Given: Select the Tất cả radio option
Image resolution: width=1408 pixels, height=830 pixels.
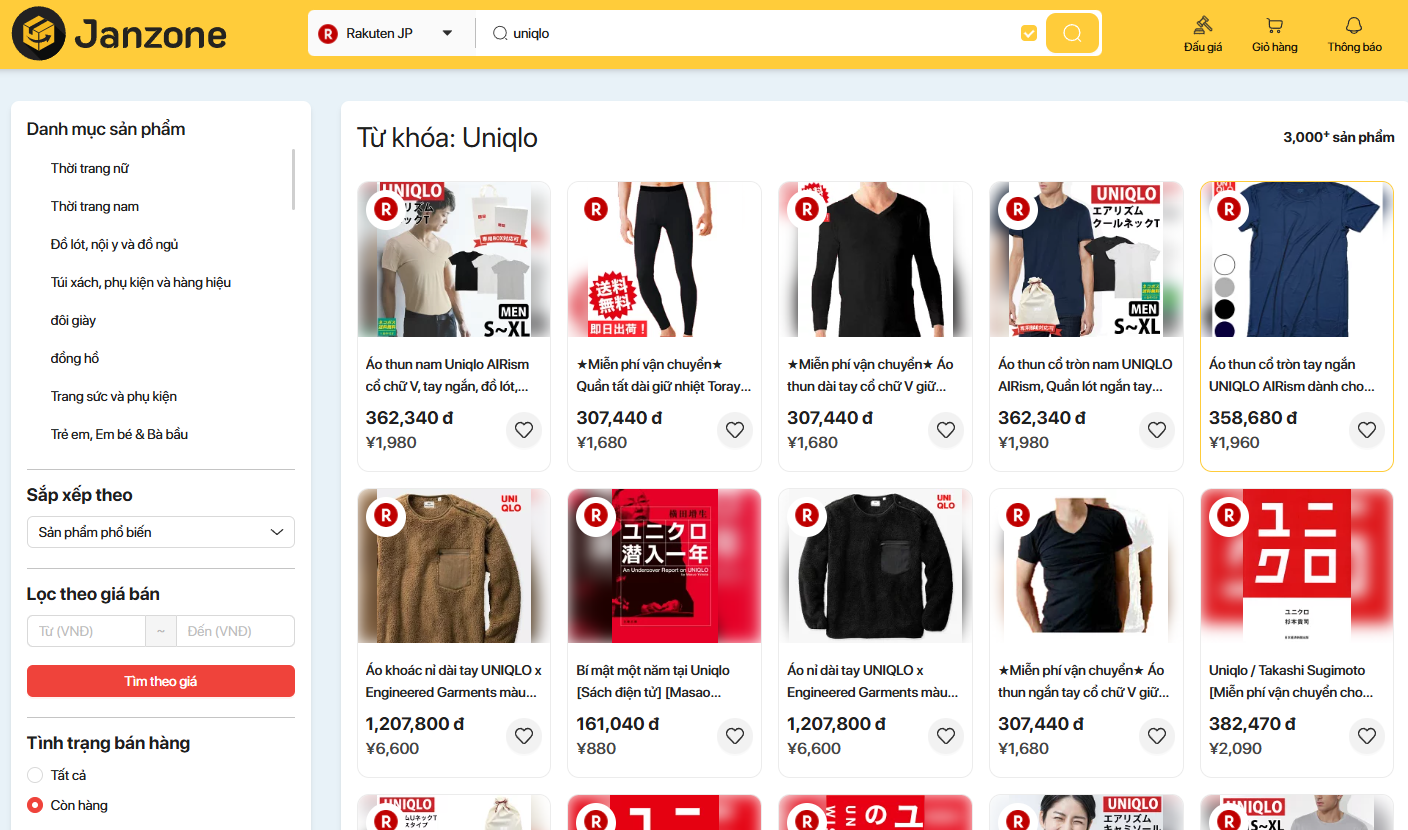Looking at the screenshot, I should click(x=35, y=775).
